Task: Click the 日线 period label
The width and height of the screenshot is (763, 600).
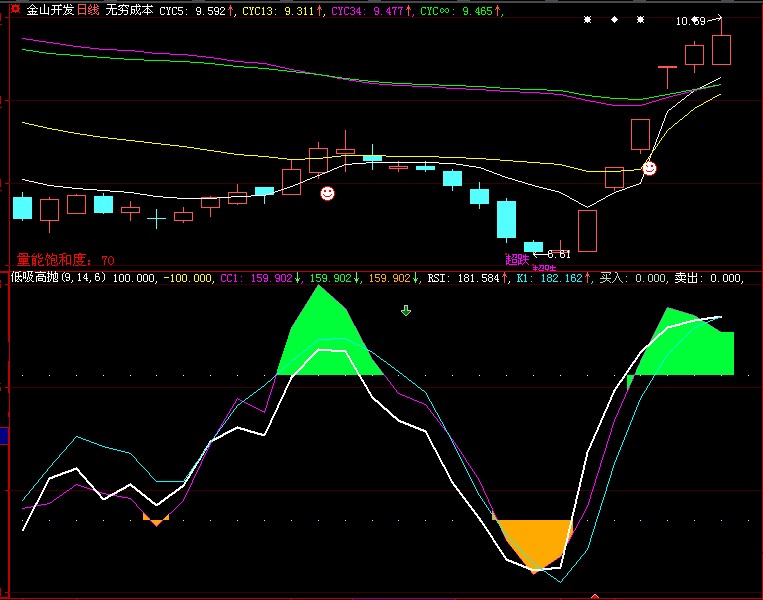Action: (x=88, y=10)
